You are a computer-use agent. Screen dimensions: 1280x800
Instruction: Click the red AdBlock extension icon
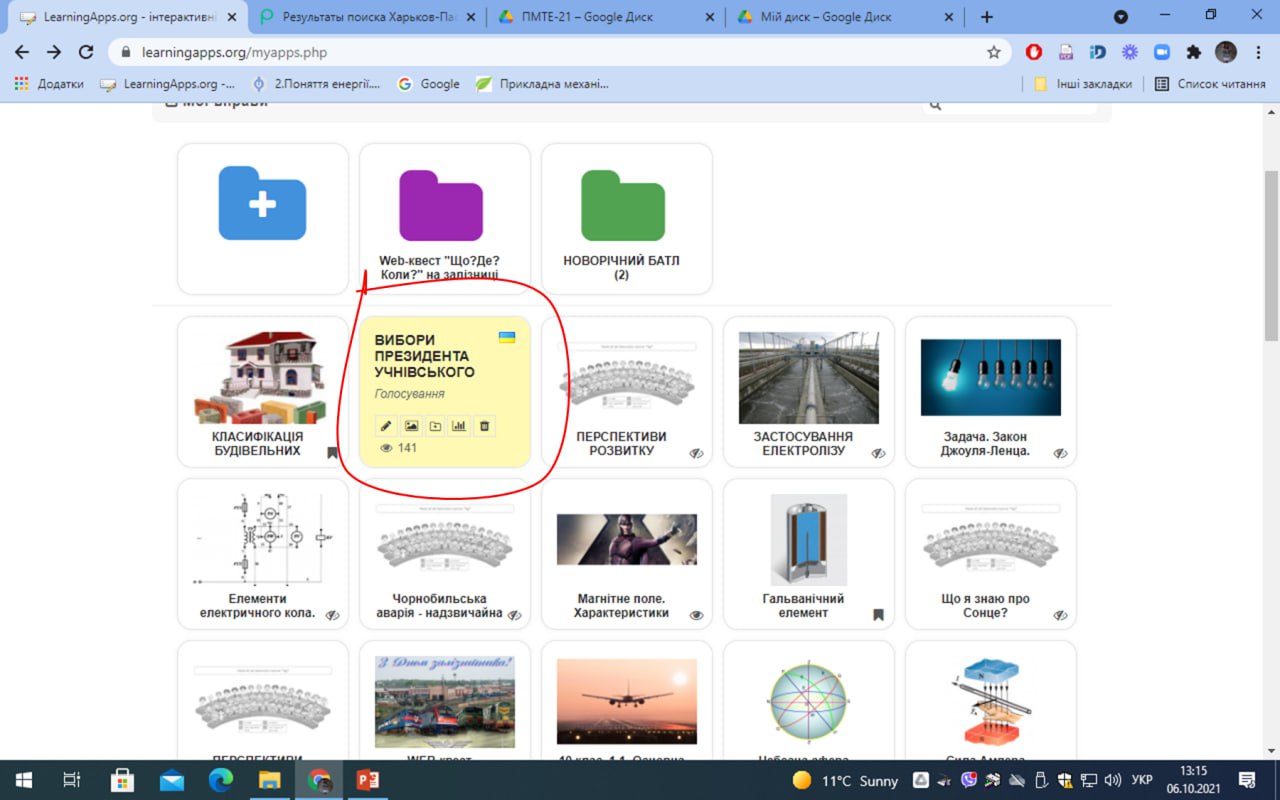[1034, 52]
